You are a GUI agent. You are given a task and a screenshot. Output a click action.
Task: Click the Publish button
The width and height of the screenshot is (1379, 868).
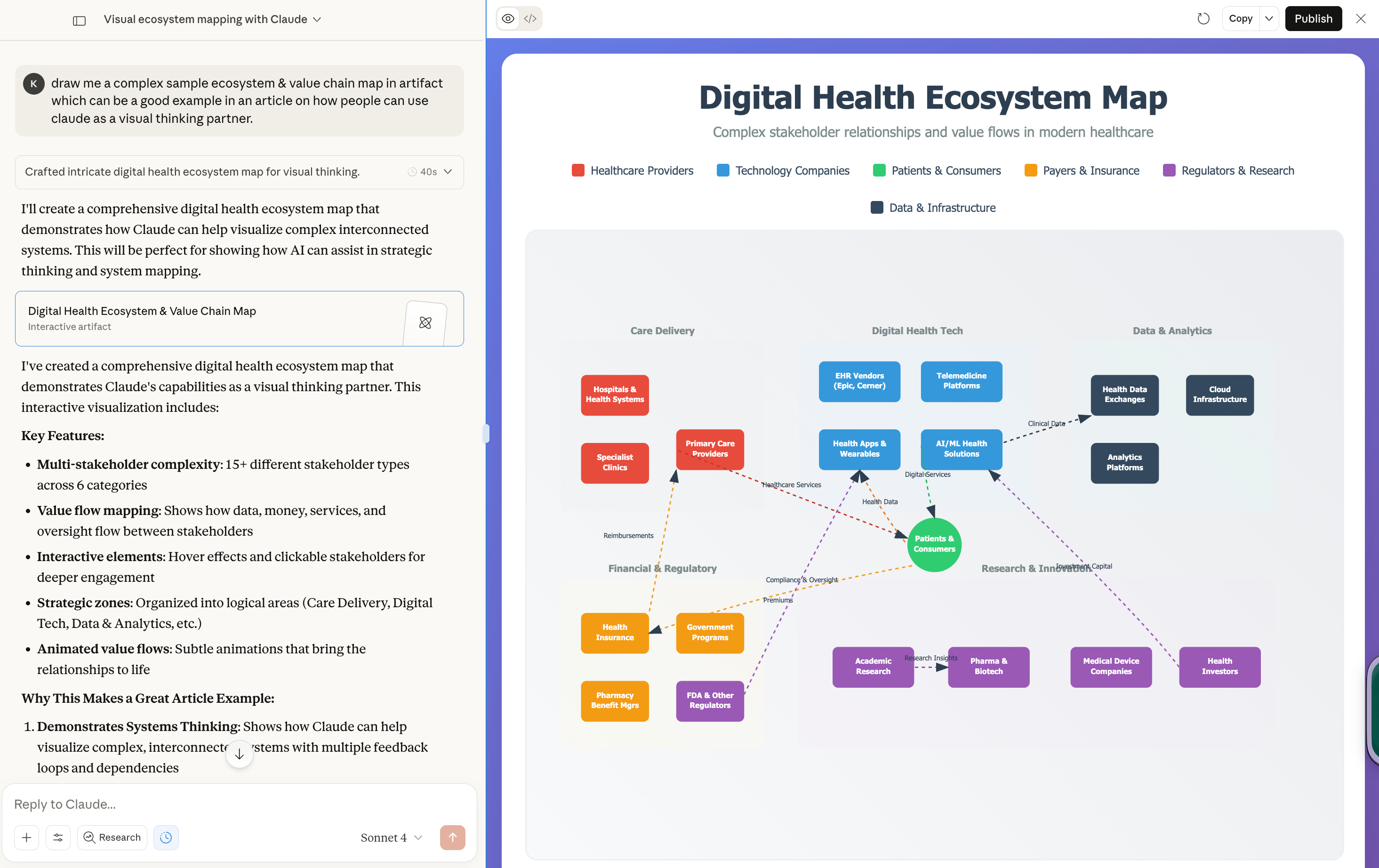pos(1313,19)
